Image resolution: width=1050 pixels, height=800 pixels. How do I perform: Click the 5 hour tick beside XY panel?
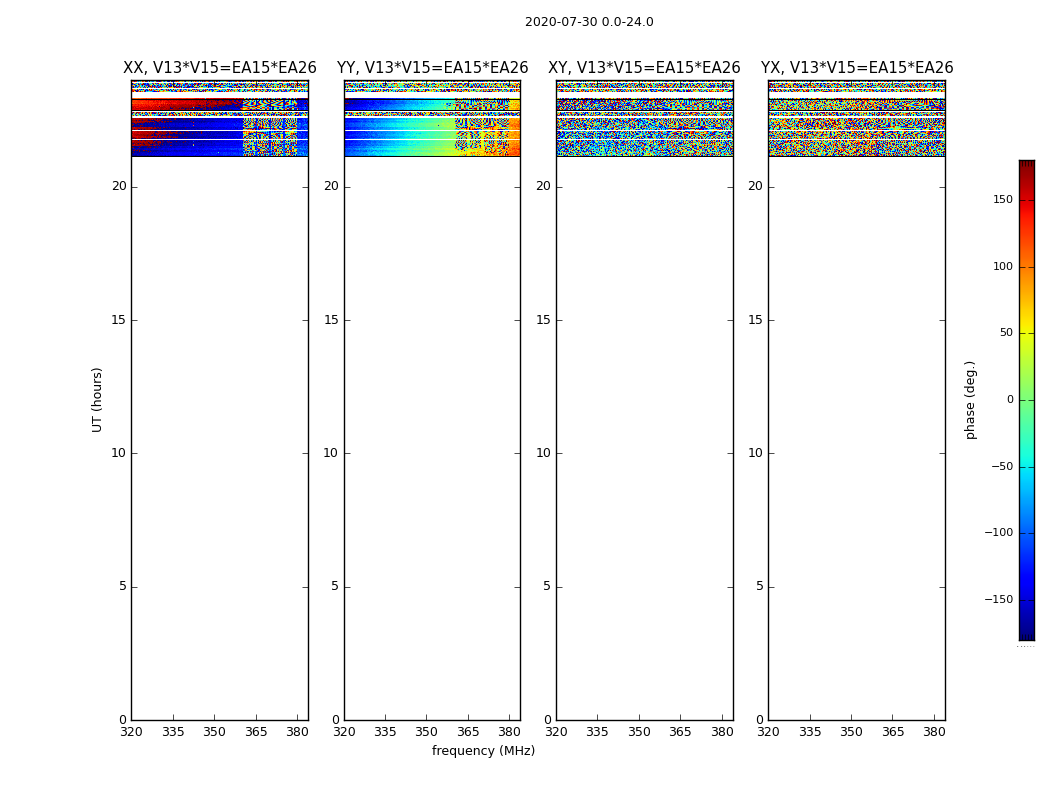(x=547, y=587)
